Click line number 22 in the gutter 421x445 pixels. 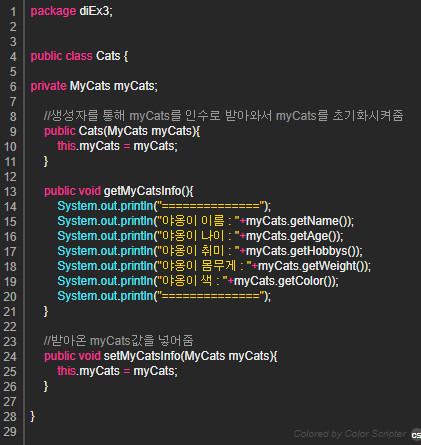click(x=10, y=327)
